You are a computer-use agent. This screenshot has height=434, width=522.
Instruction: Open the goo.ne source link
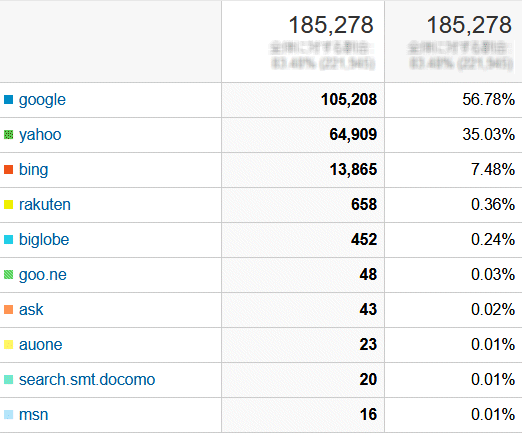(43, 275)
